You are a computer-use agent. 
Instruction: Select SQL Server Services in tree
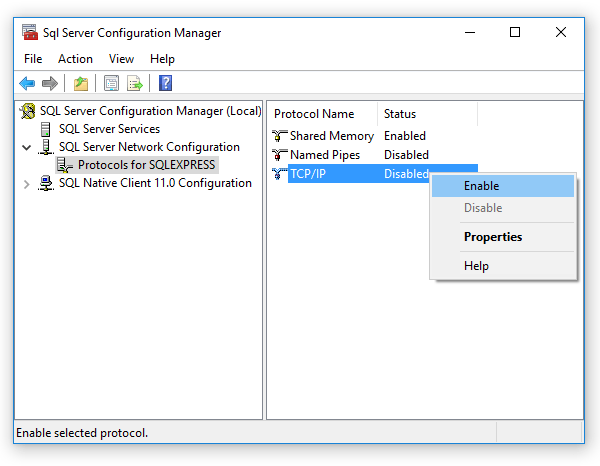pos(109,129)
